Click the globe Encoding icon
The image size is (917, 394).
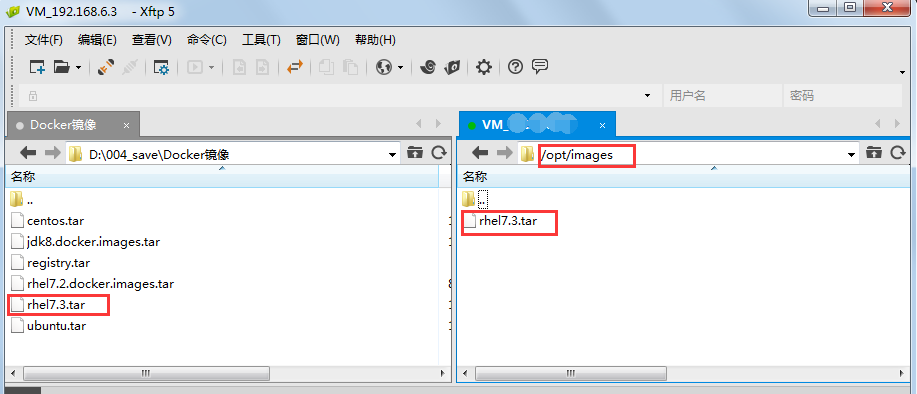click(384, 67)
